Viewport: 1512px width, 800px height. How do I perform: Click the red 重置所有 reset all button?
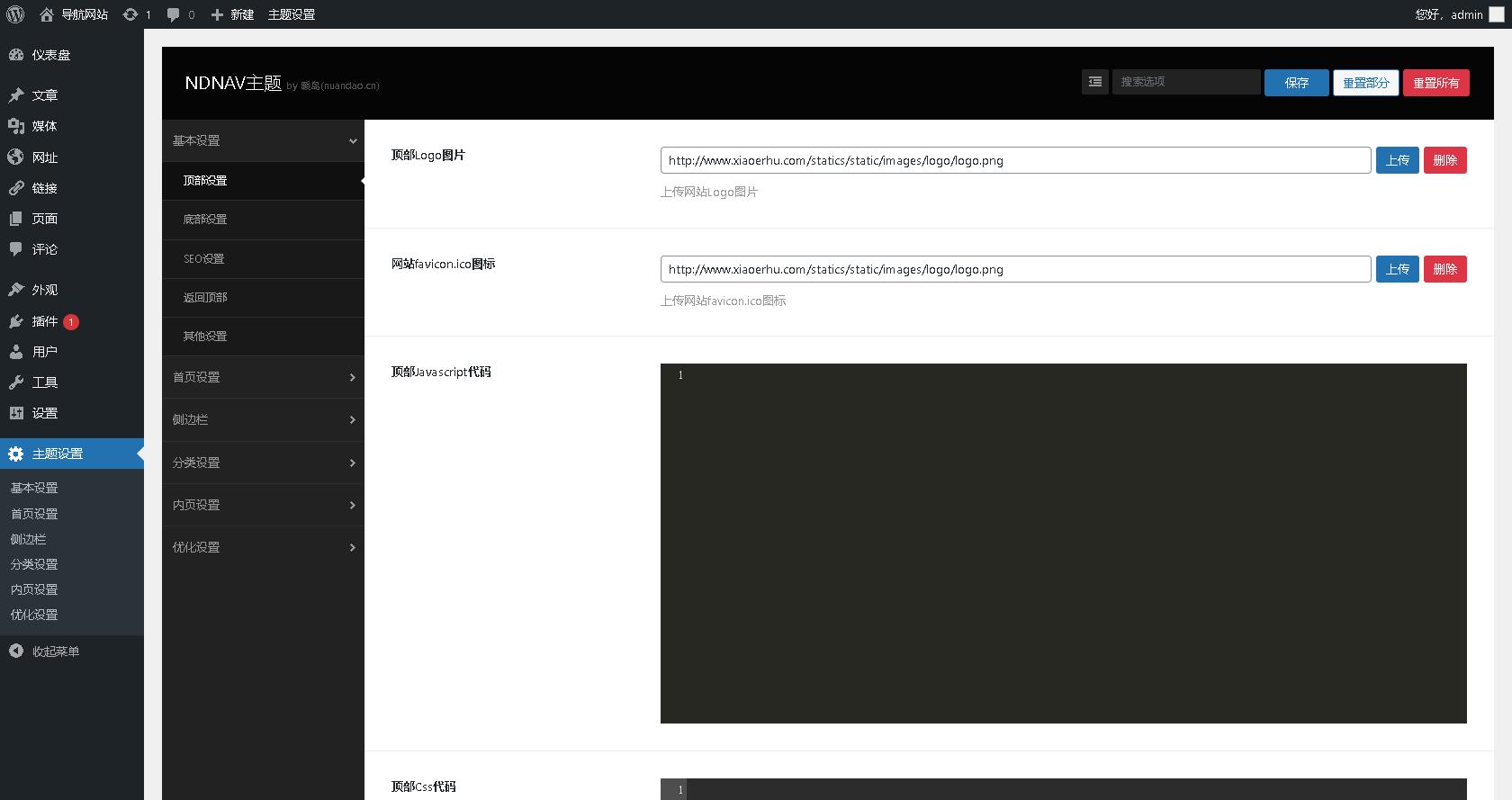pos(1436,83)
